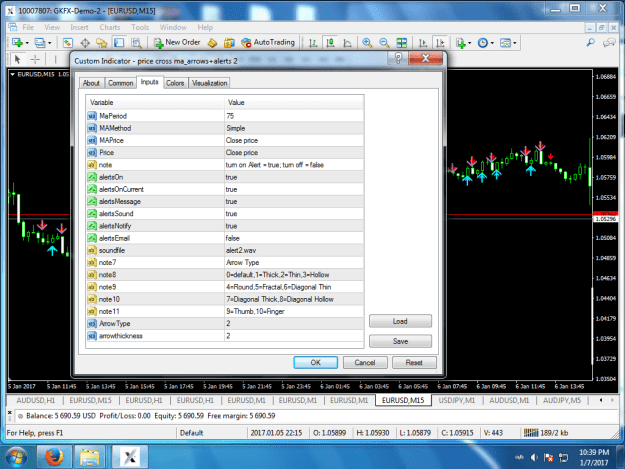
Task: Click the Windows Start button
Action: (x=16, y=457)
